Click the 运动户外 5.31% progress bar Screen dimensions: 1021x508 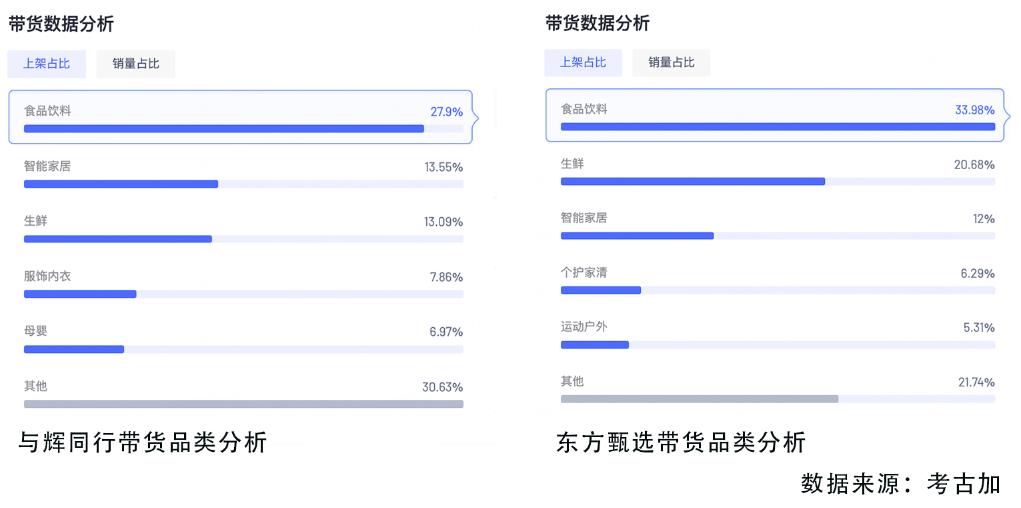595,345
